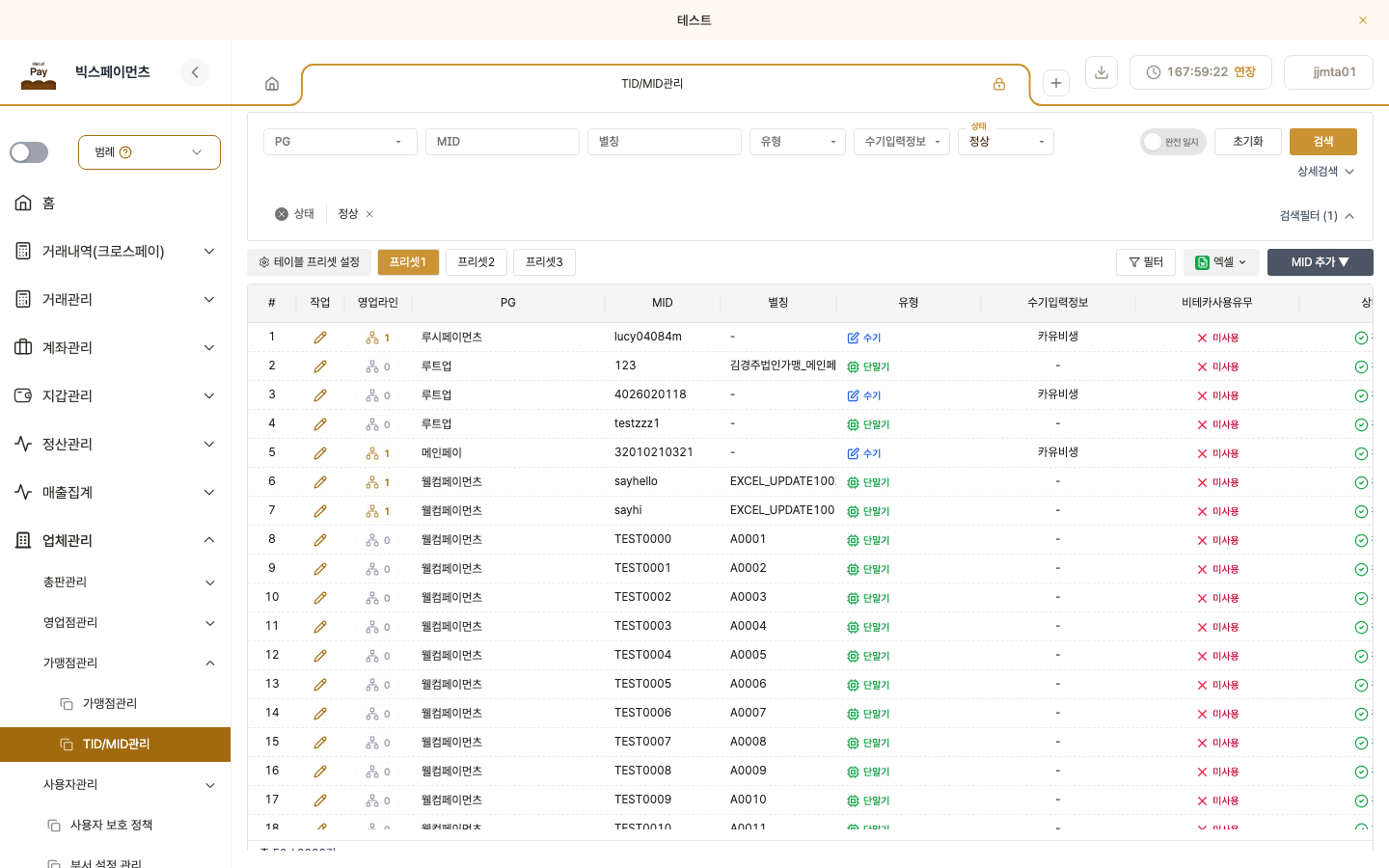
Task: Select the 프리셋2 tab
Action: pyautogui.click(x=477, y=262)
